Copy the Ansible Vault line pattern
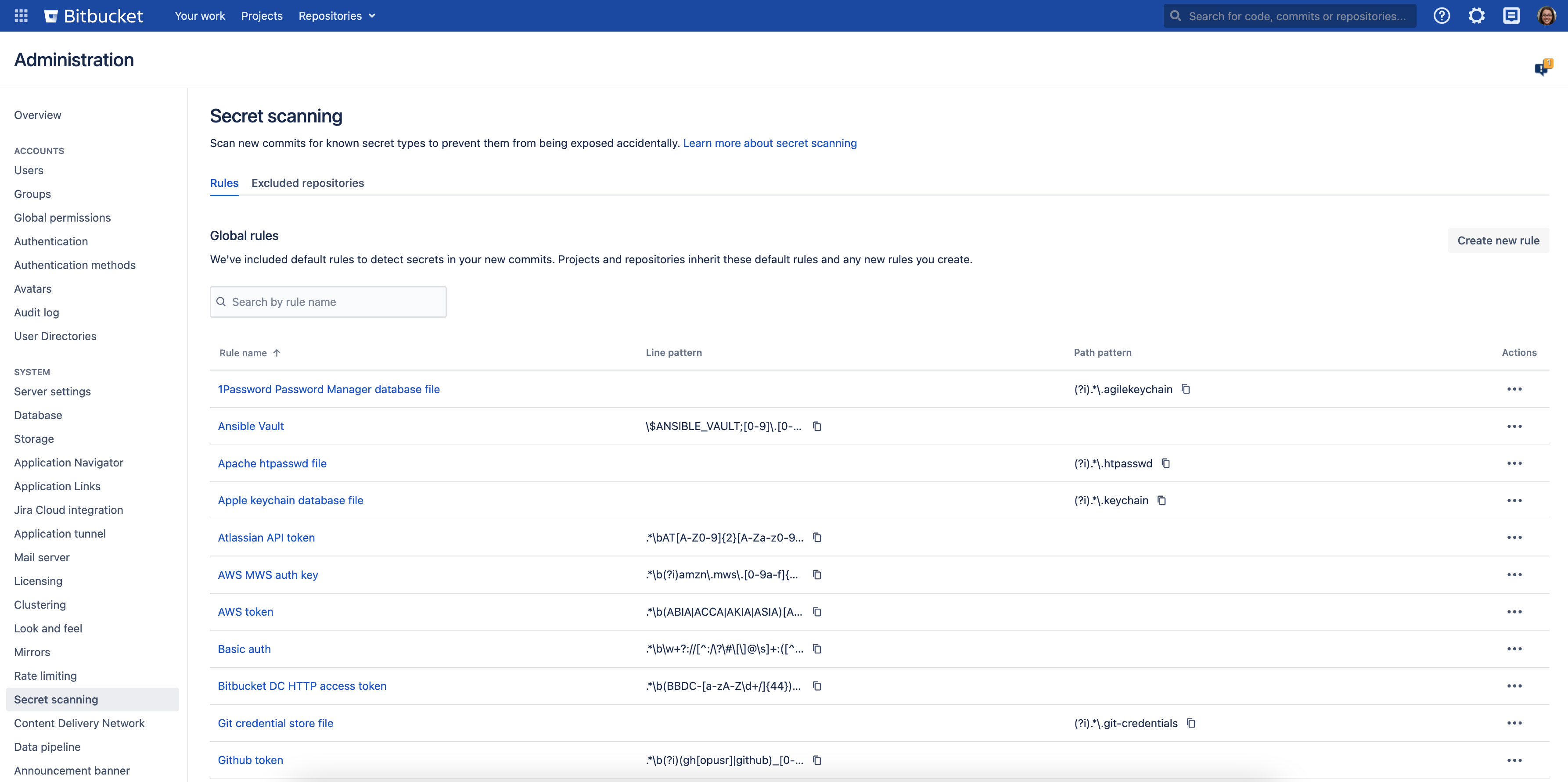The height and width of the screenshot is (782, 1568). point(817,426)
